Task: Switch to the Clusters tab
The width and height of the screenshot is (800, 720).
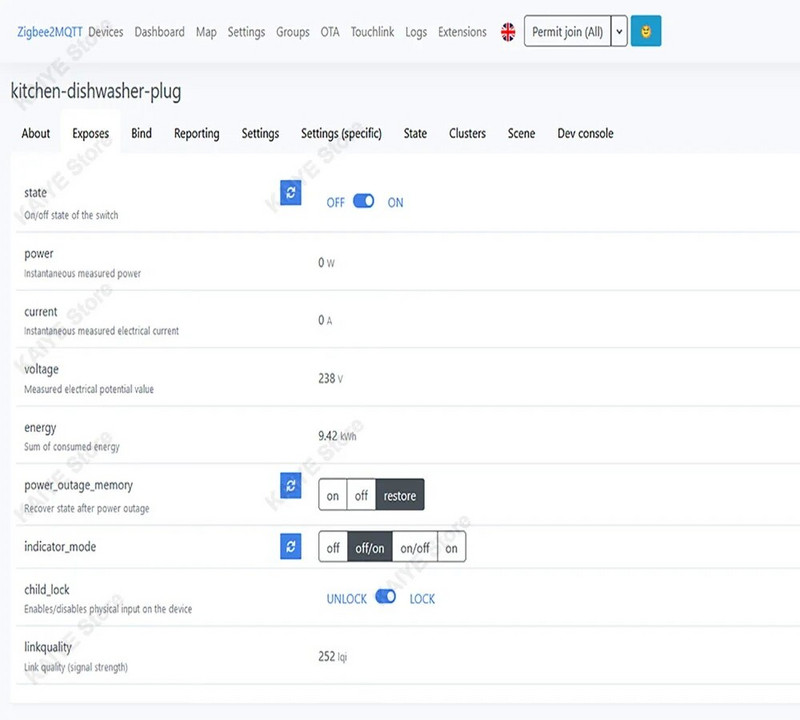Action: pyautogui.click(x=467, y=133)
